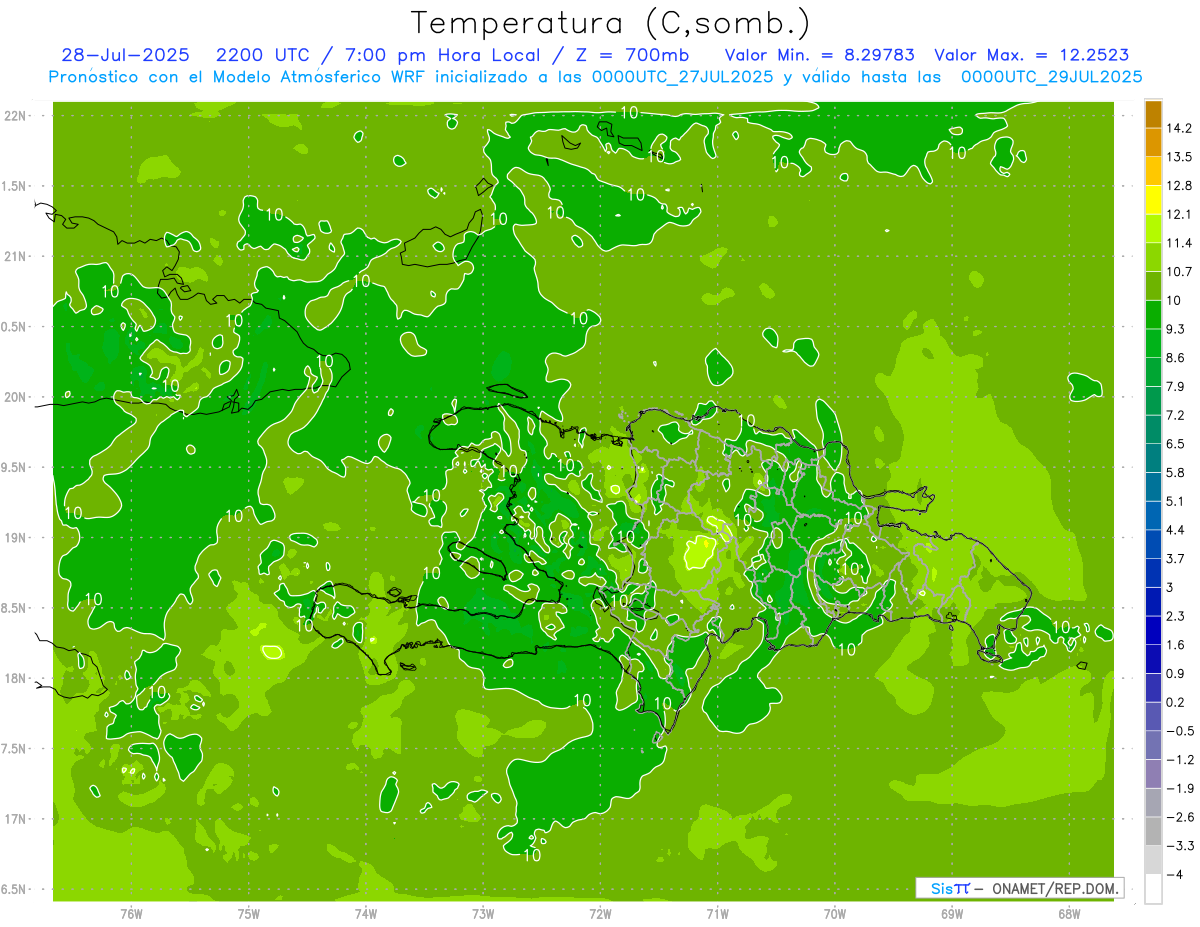Click the 21N latitude axis label
The height and width of the screenshot is (927, 1200).
point(15,256)
